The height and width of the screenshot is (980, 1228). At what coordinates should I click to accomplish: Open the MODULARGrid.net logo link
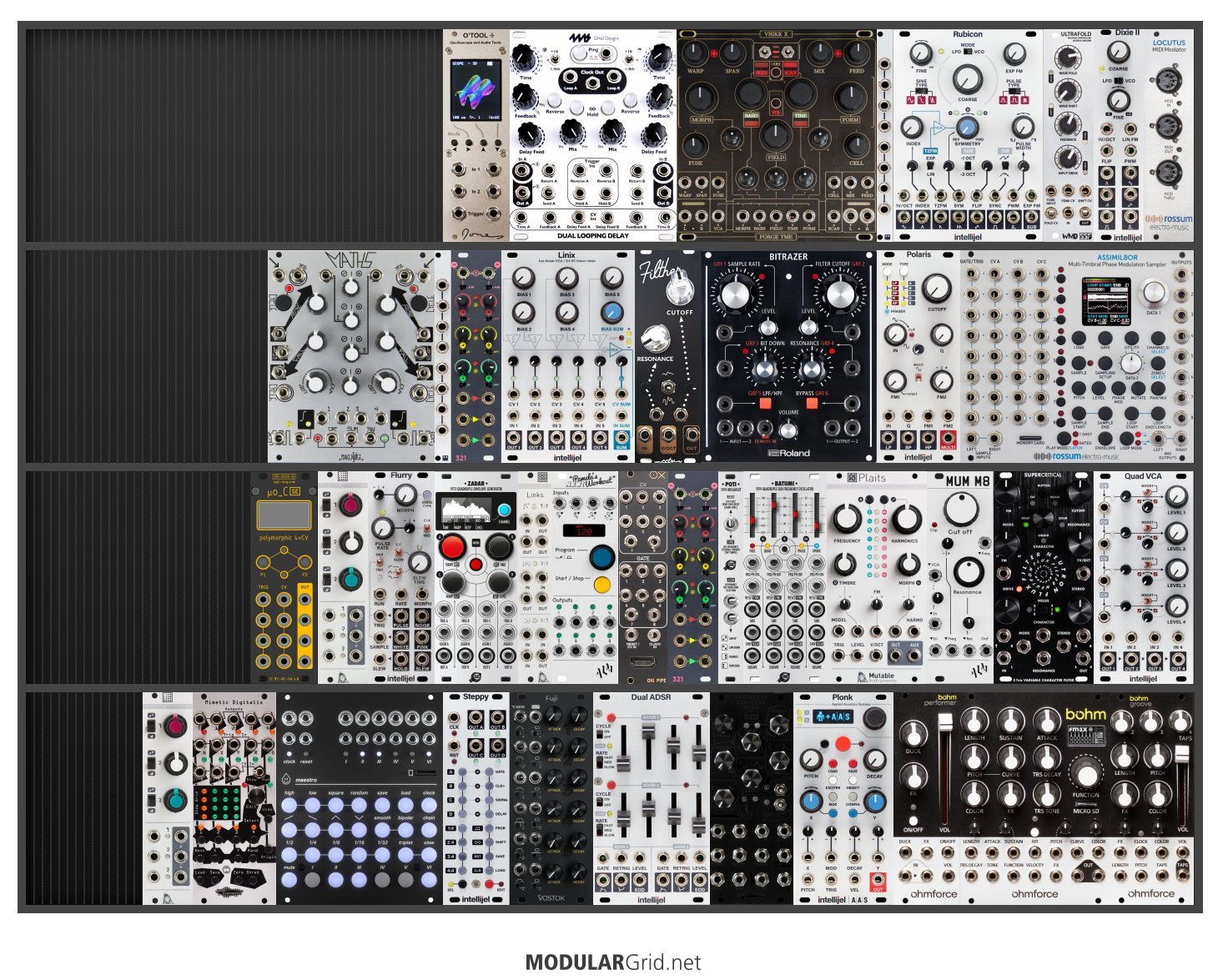pos(613,962)
